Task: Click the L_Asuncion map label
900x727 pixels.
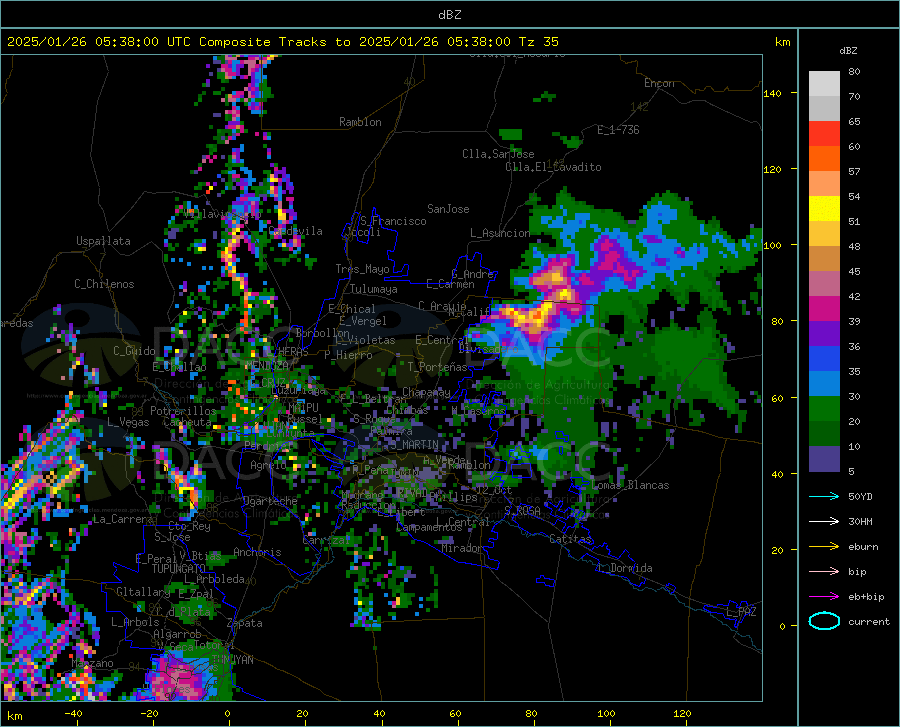Action: click(500, 233)
